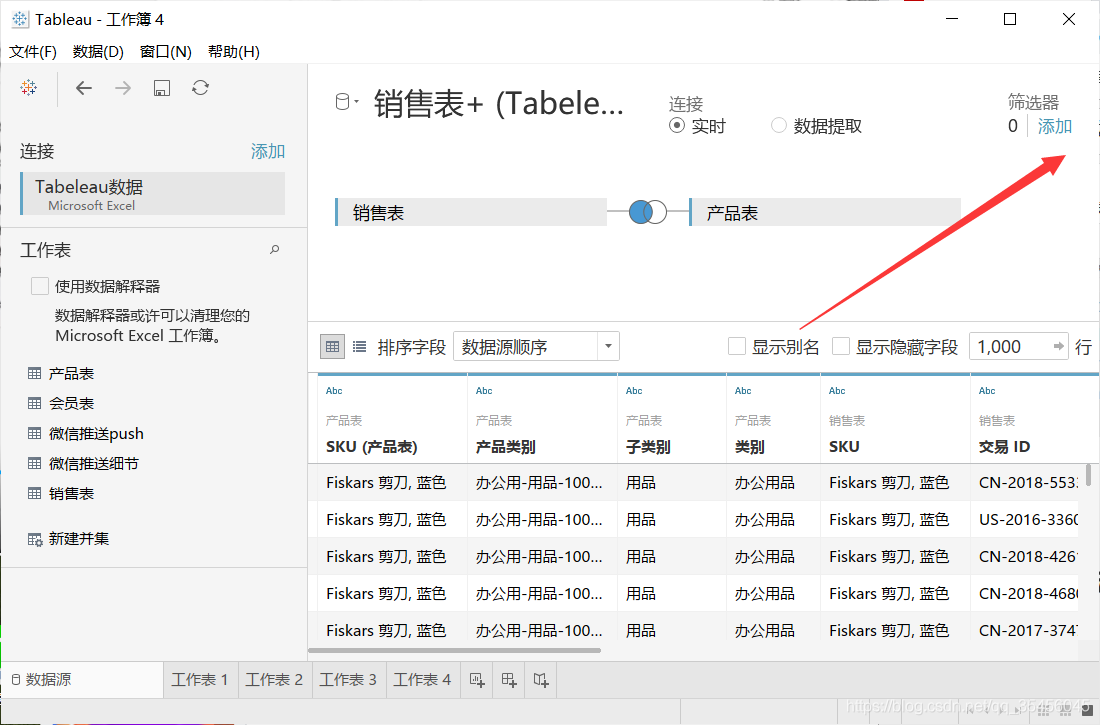Switch to the 工作表 2 tab

click(274, 679)
